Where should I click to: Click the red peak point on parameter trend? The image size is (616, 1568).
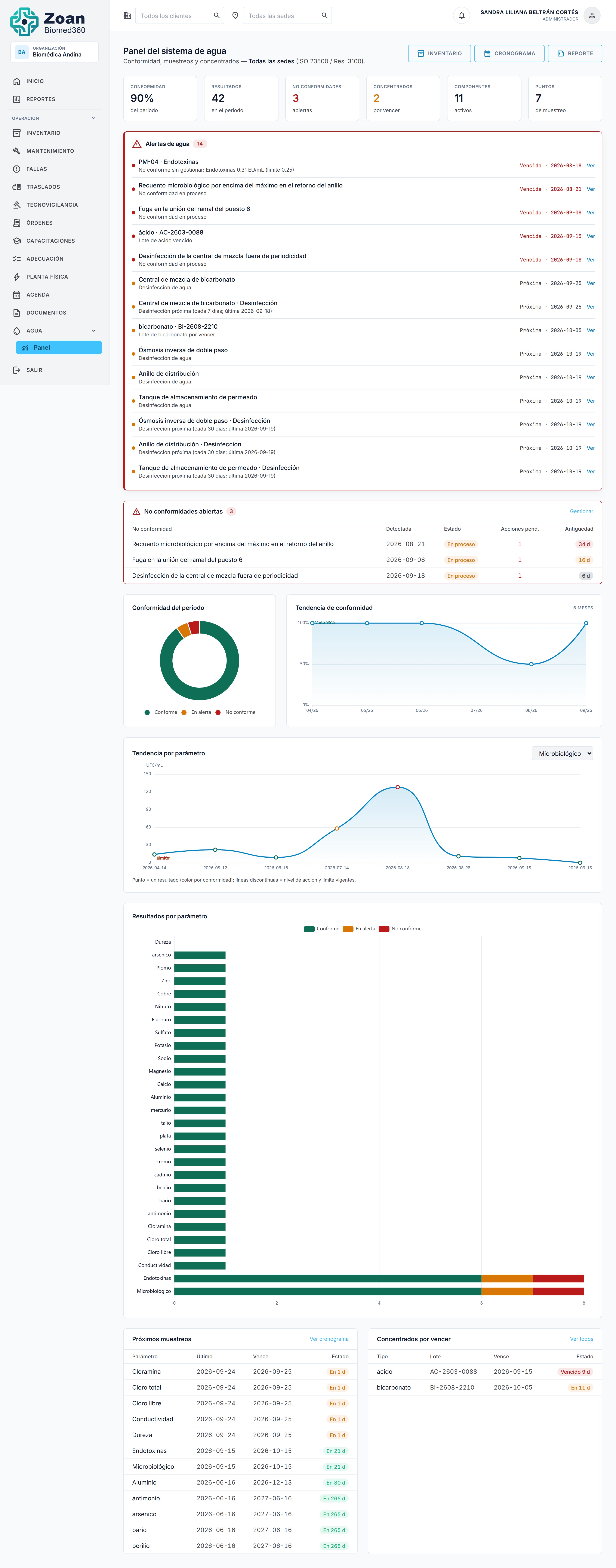(x=397, y=787)
